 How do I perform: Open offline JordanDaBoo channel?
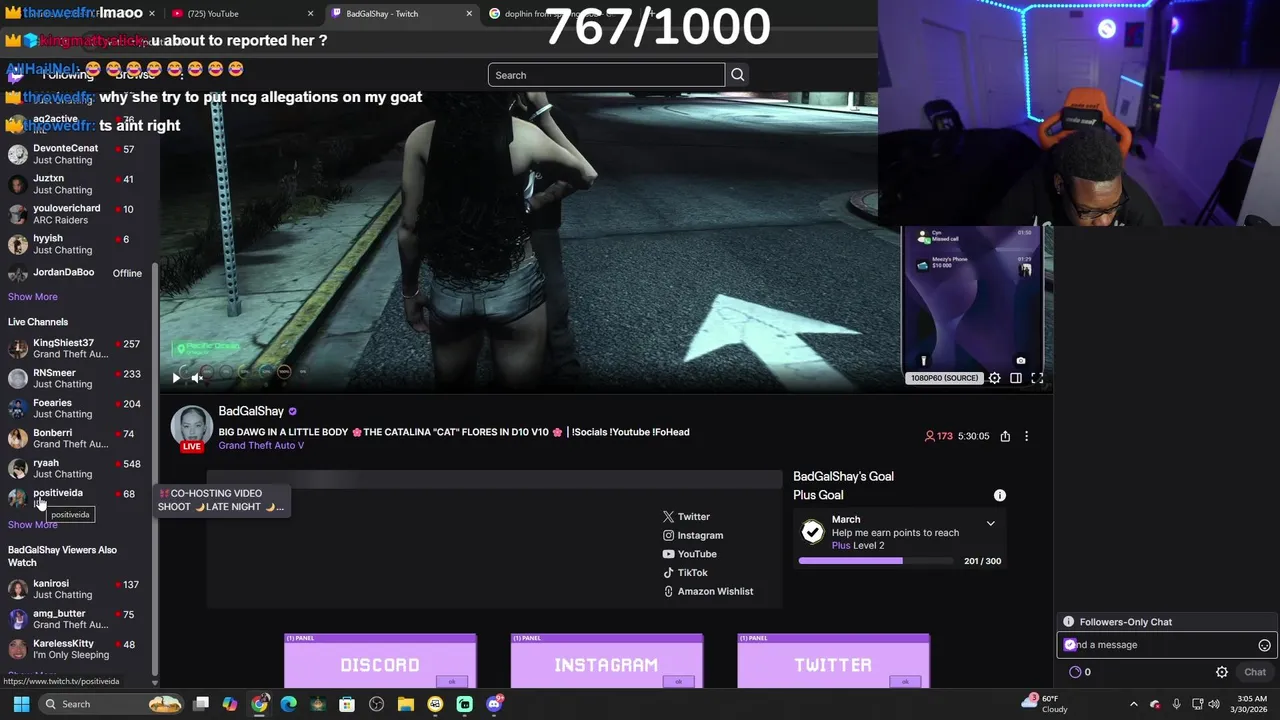tap(76, 273)
